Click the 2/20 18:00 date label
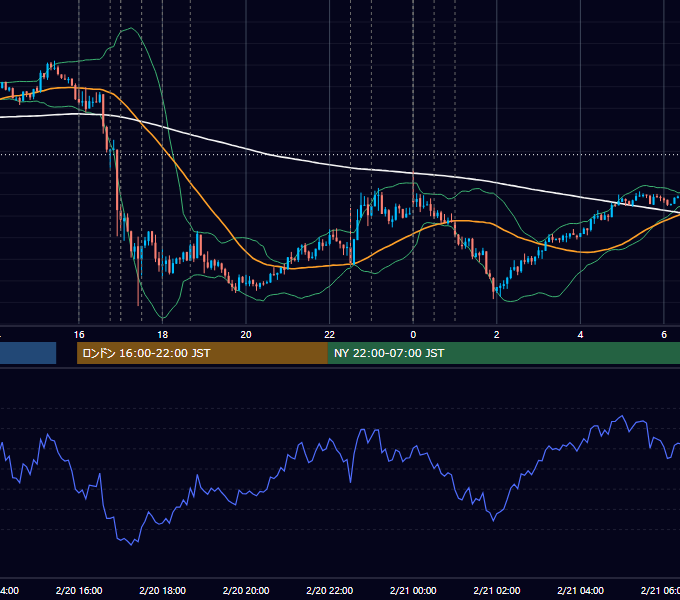This screenshot has height=600, width=680. click(x=163, y=590)
